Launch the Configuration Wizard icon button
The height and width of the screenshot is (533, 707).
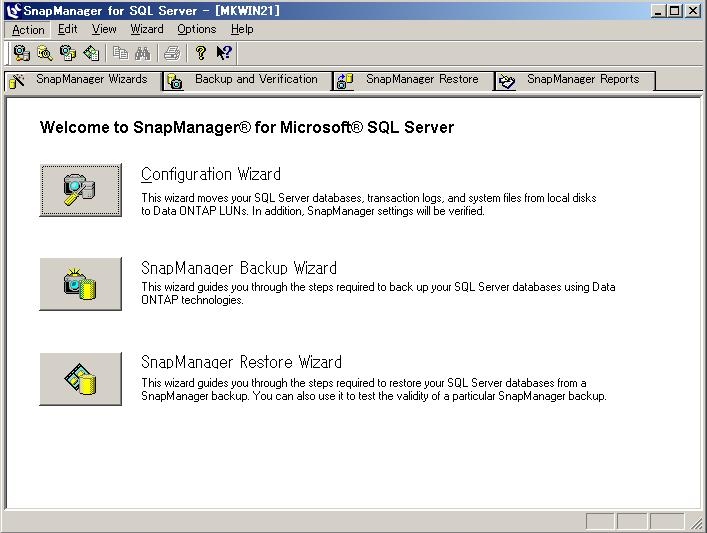pos(81,190)
